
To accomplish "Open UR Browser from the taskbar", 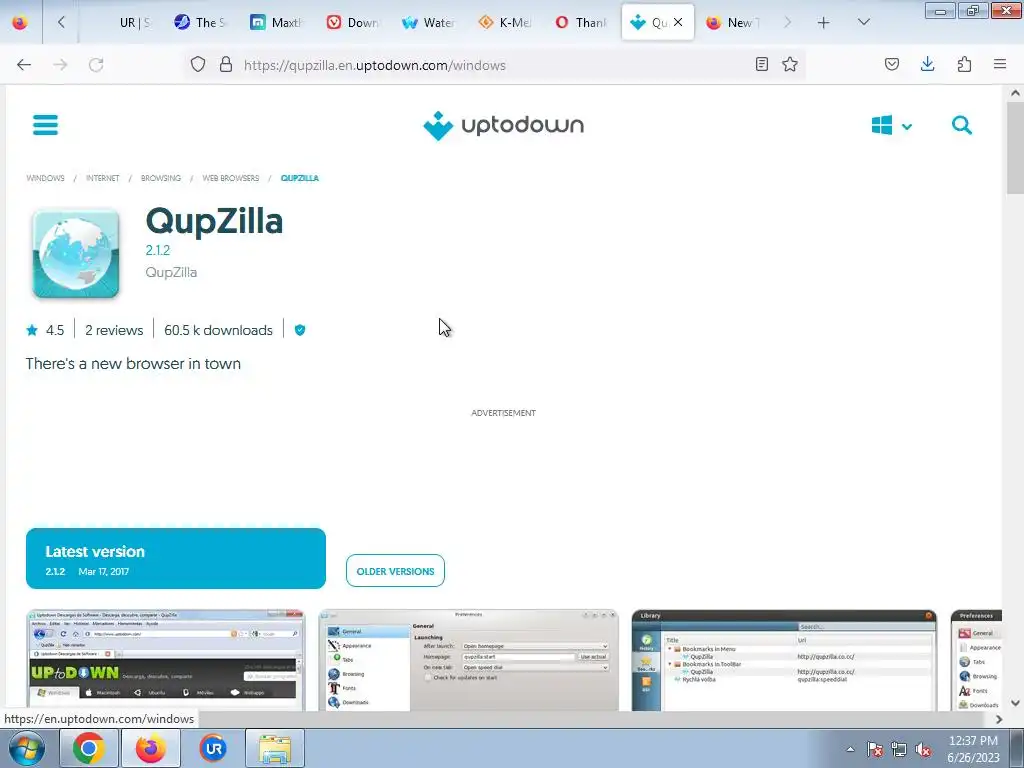I will 213,748.
